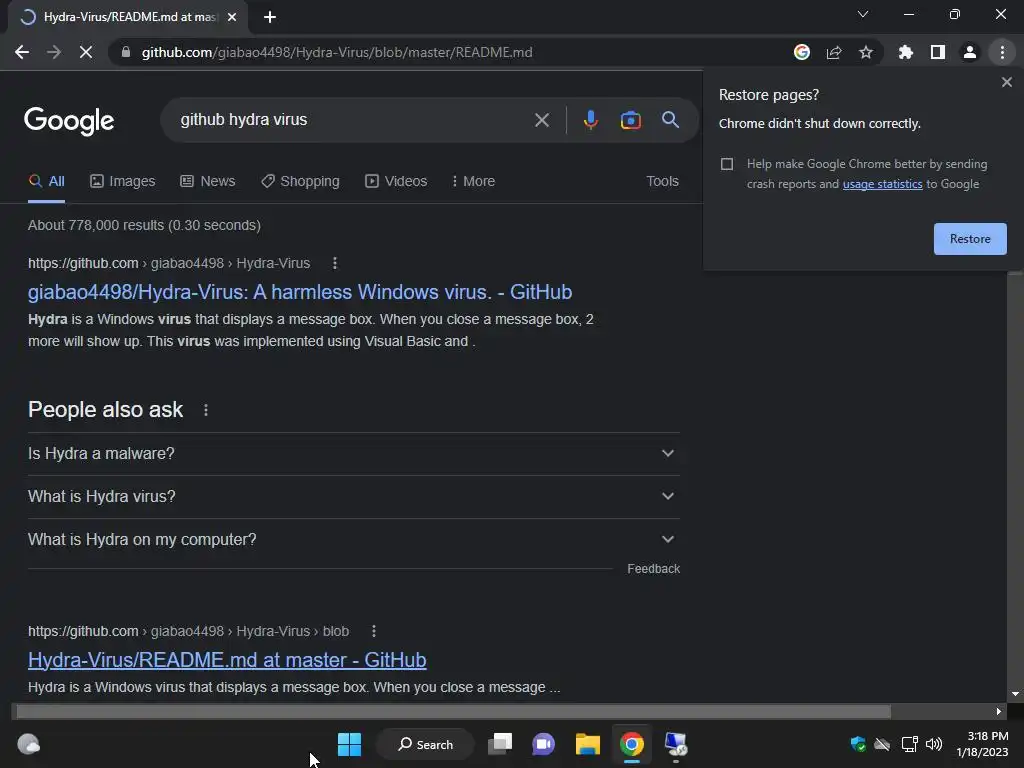This screenshot has width=1024, height=768.
Task: Switch to Shopping results tab
Action: (x=300, y=182)
